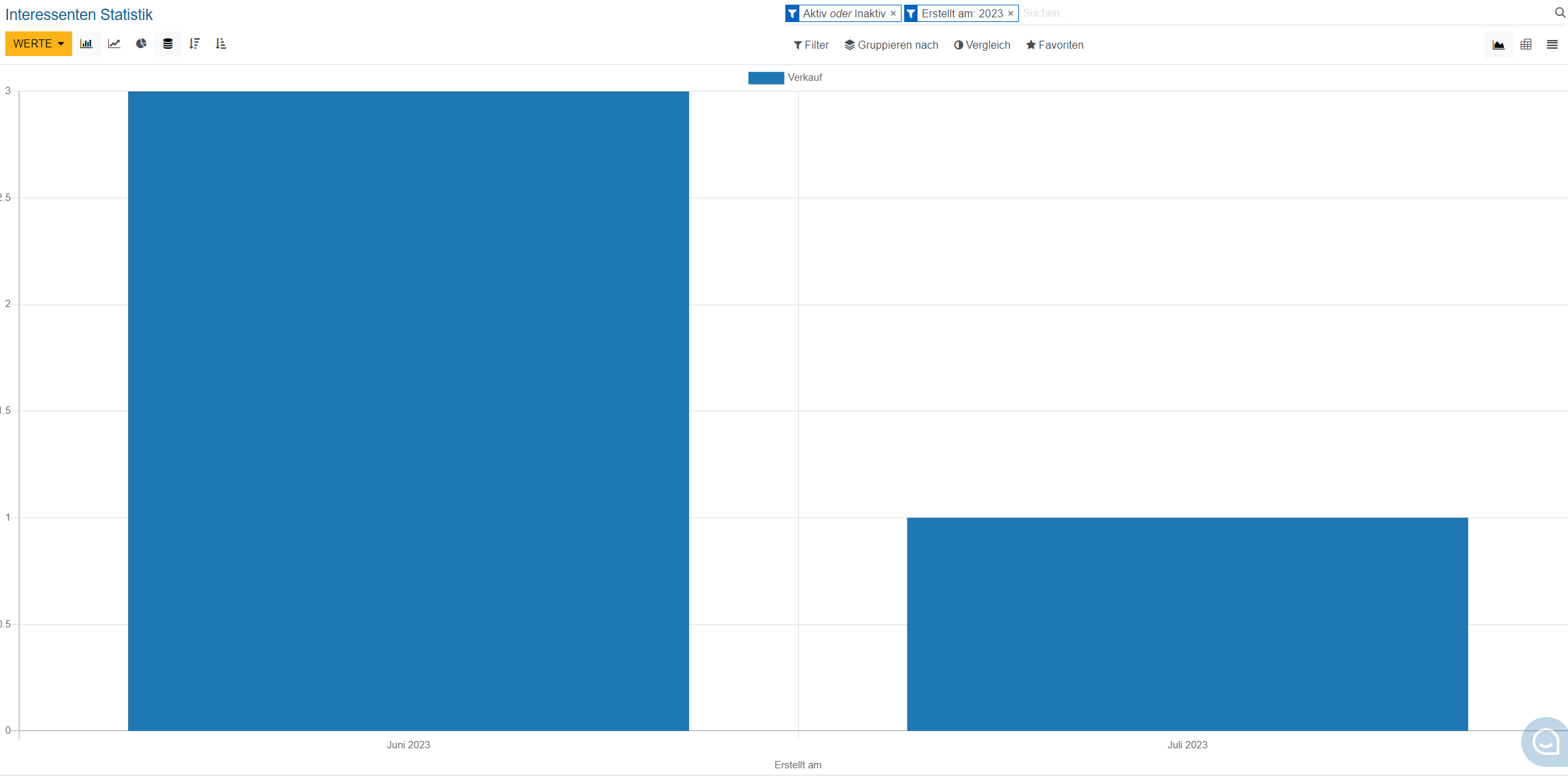Switch to list view
The height and width of the screenshot is (779, 1568).
[x=1552, y=45]
